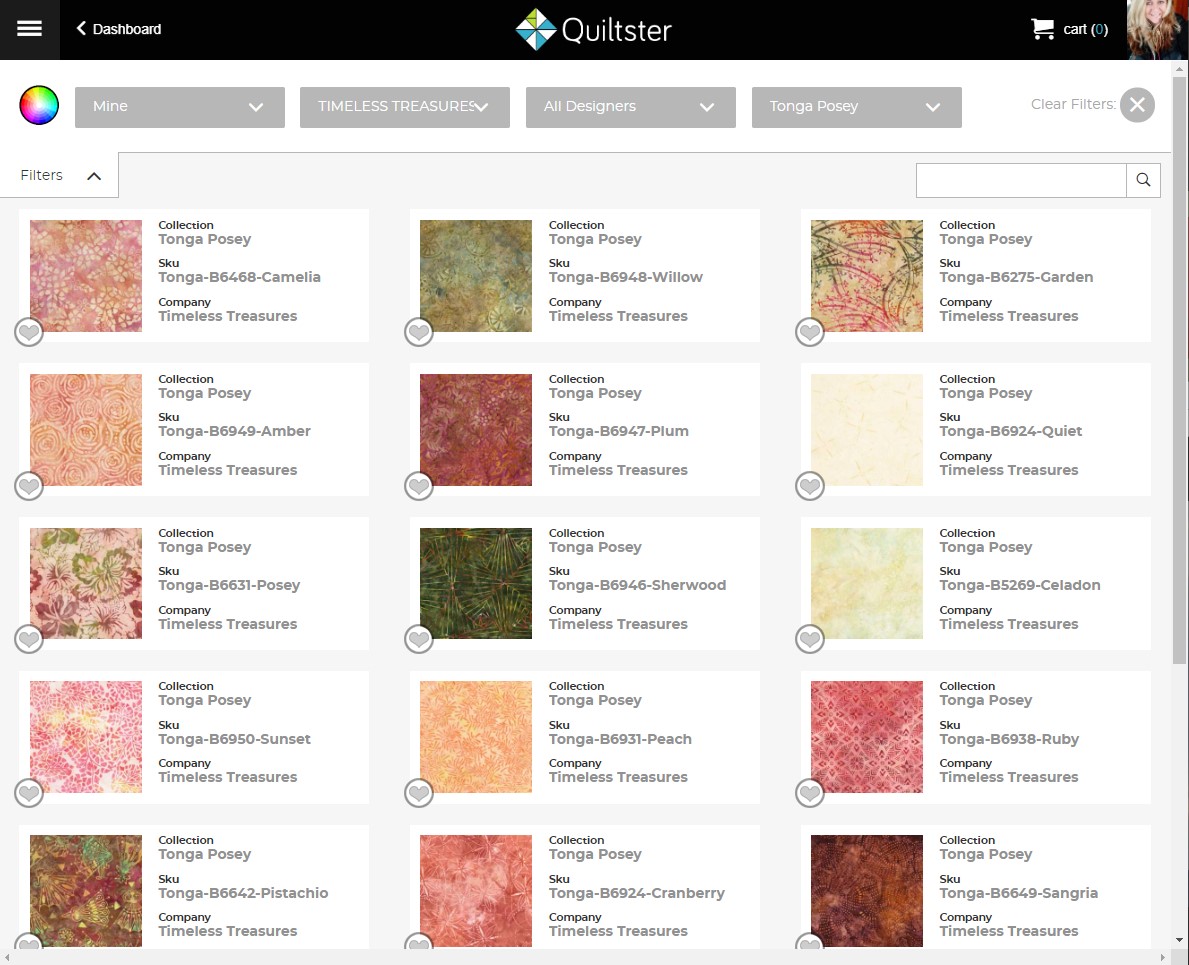Select the Ruby fabric swatch thumbnail
This screenshot has height=965, width=1189.
867,737
